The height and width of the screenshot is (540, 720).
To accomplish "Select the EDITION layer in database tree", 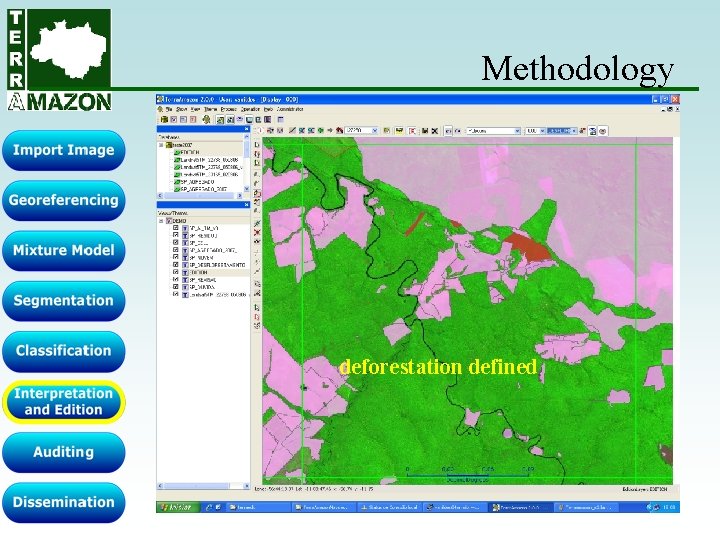I will [189, 152].
